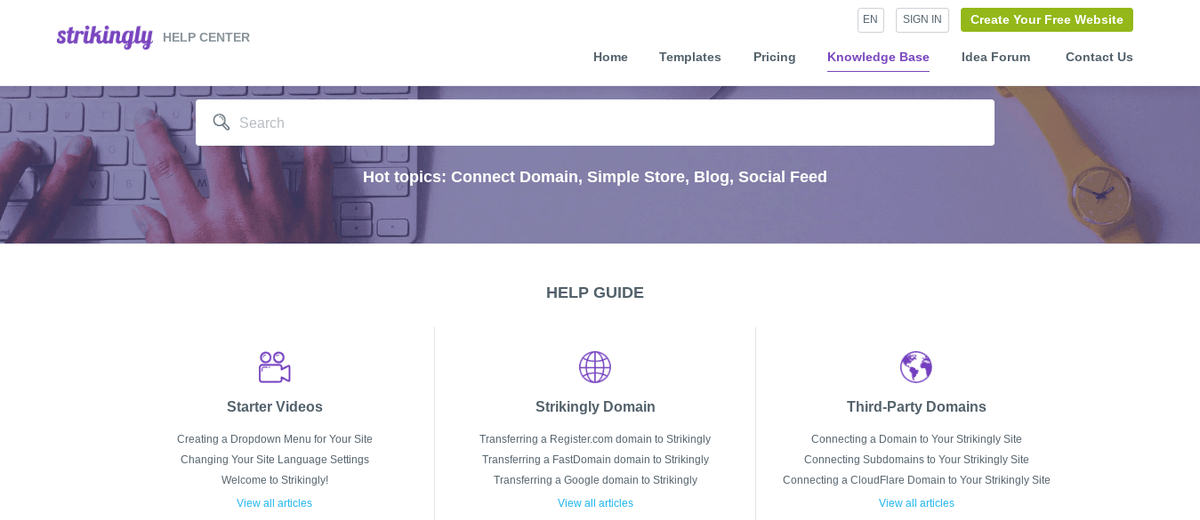The image size is (1200, 520).
Task: Open Transferring a Register.com domain article
Action: point(595,439)
